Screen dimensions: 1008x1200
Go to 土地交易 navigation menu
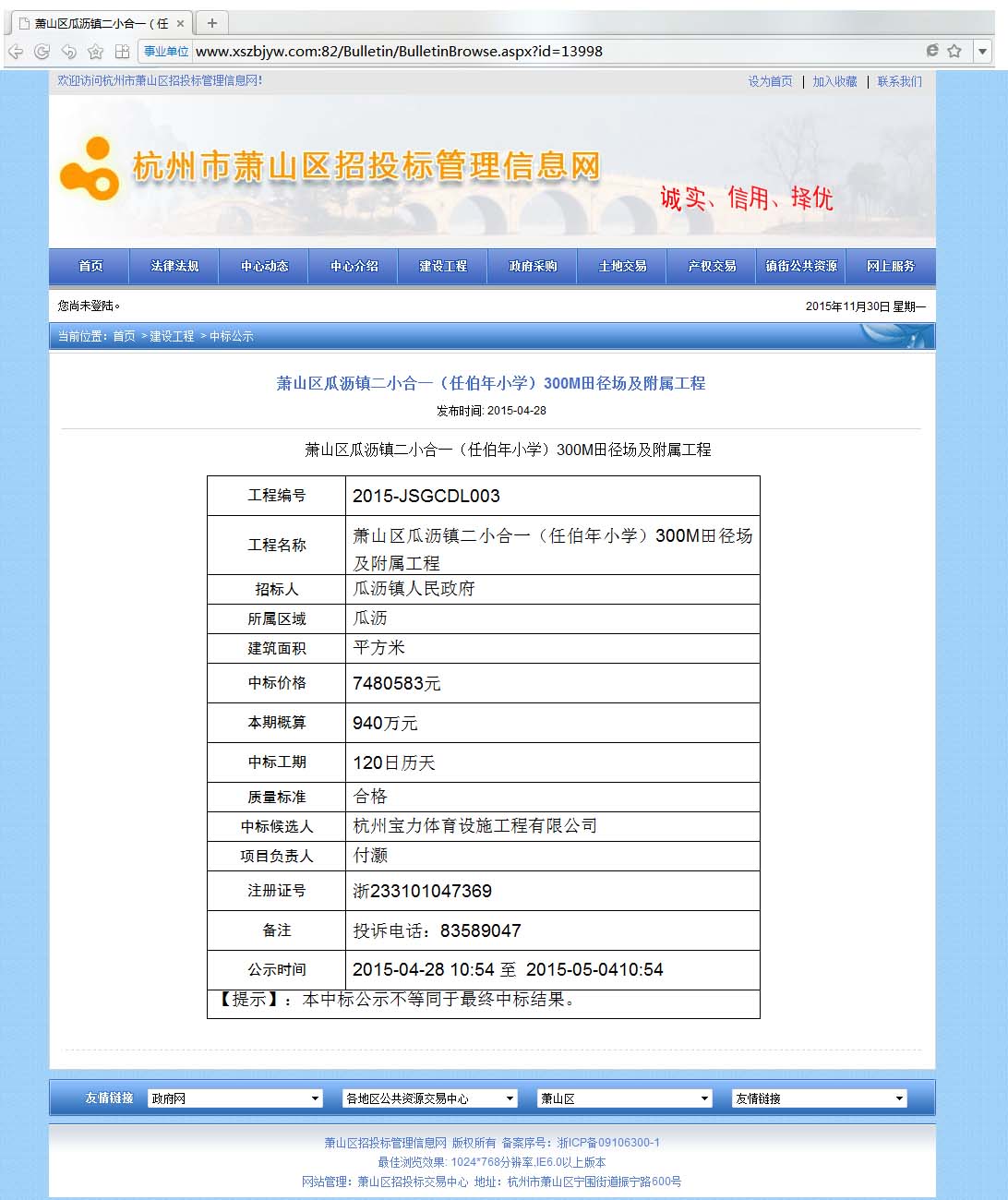622,266
